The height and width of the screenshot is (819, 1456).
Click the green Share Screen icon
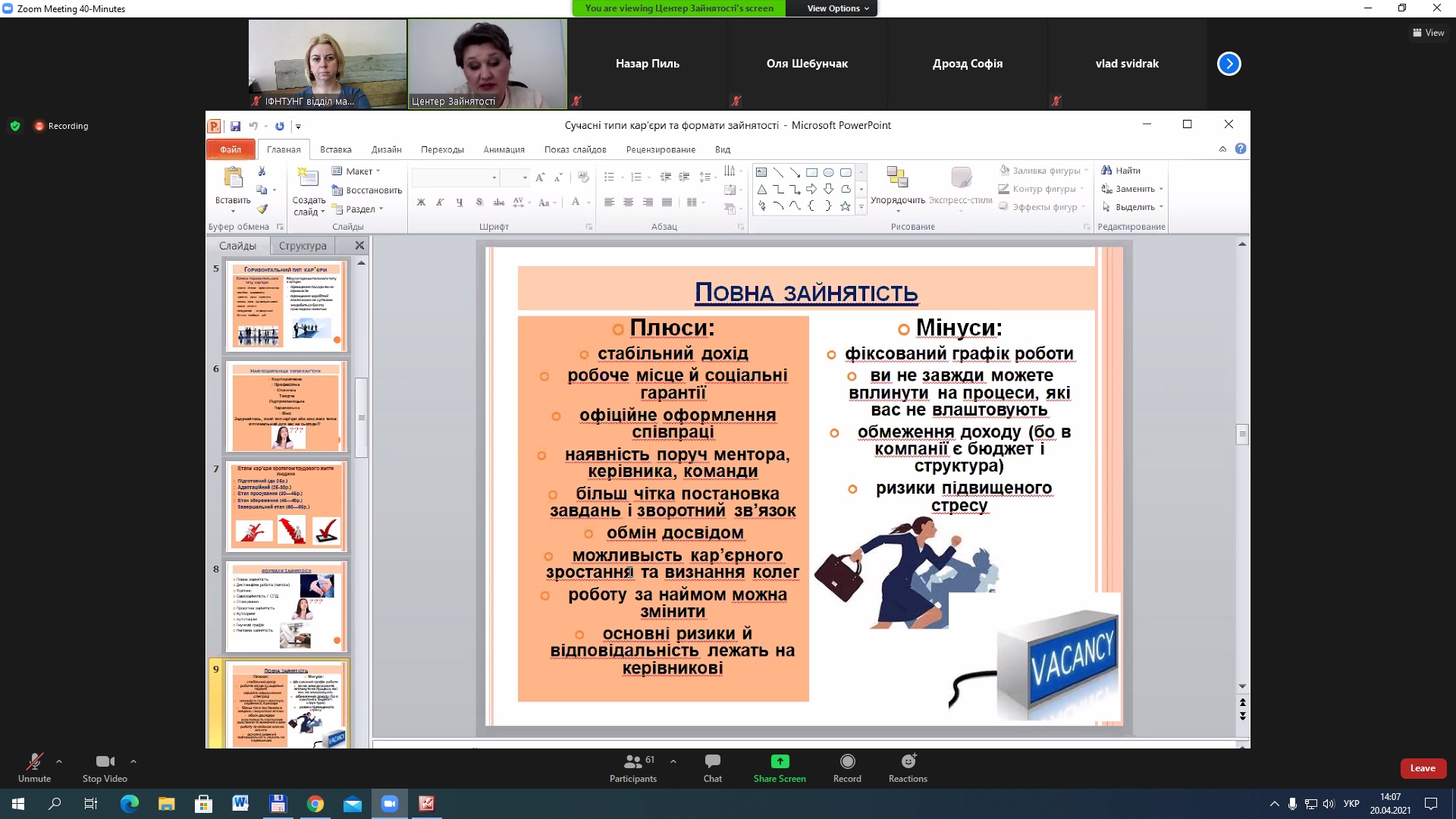coord(780,761)
